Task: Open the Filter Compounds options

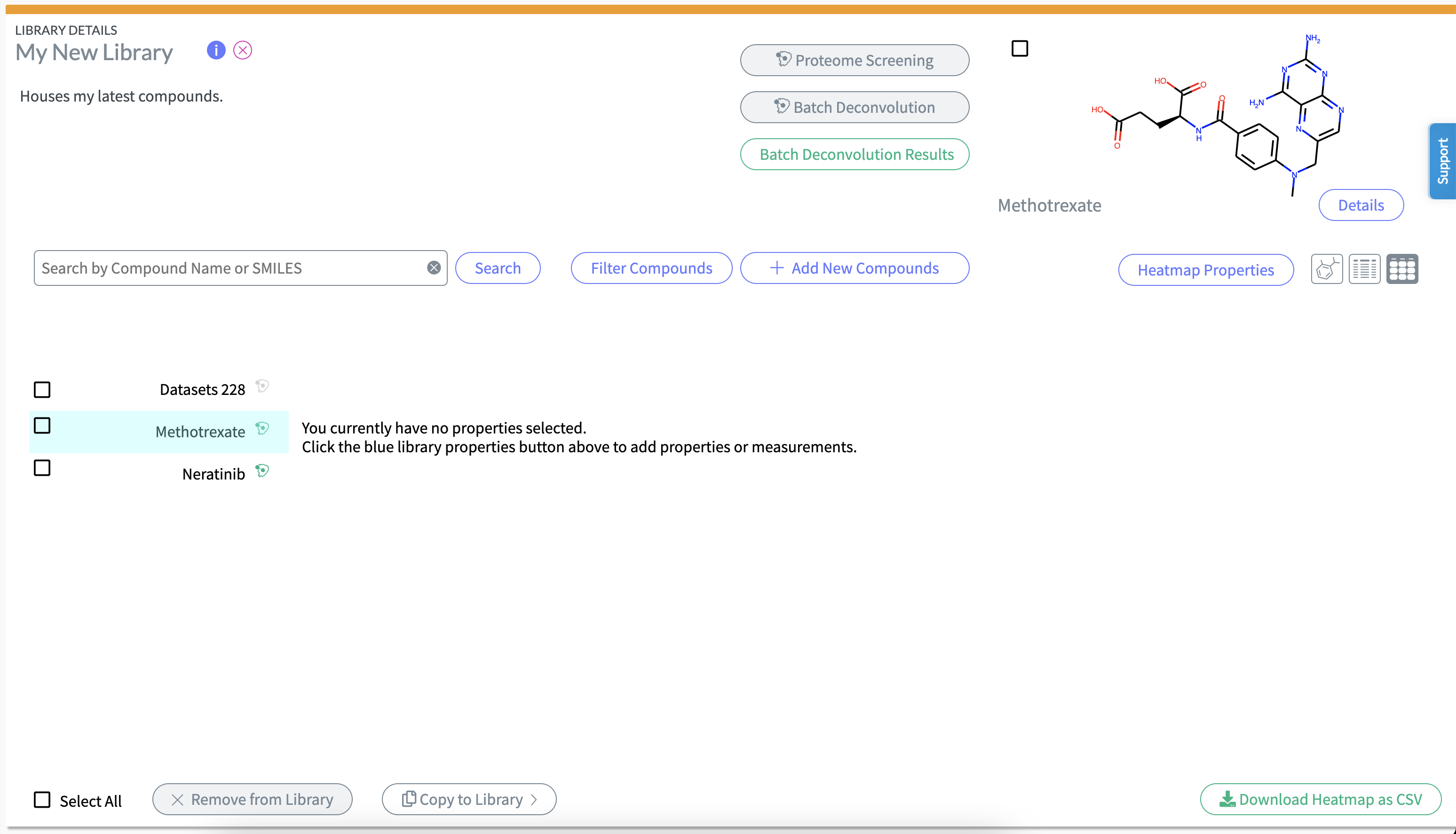Action: (x=651, y=268)
